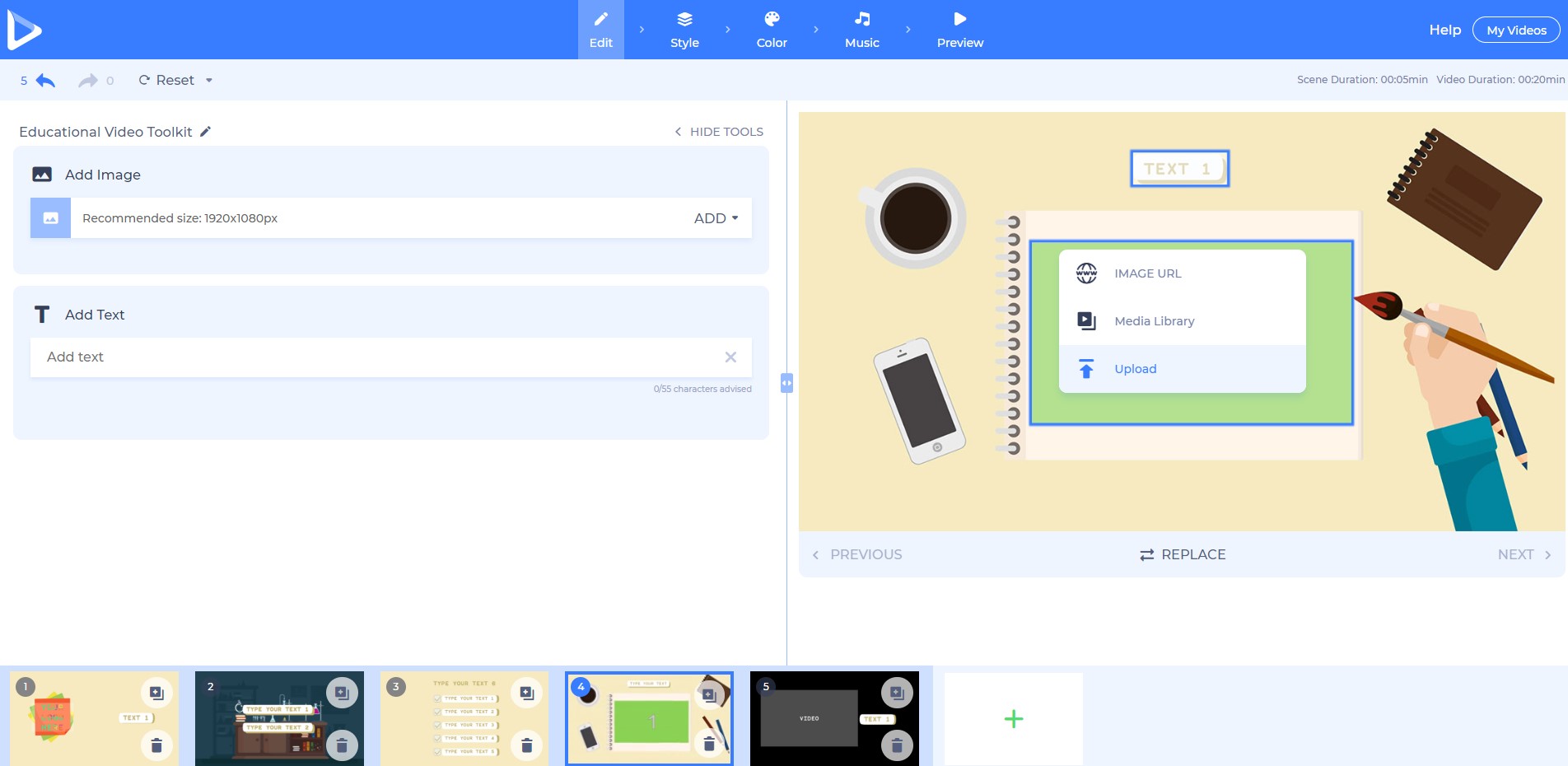Clear the Add Text field with the X
This screenshot has width=1568, height=766.
(730, 357)
